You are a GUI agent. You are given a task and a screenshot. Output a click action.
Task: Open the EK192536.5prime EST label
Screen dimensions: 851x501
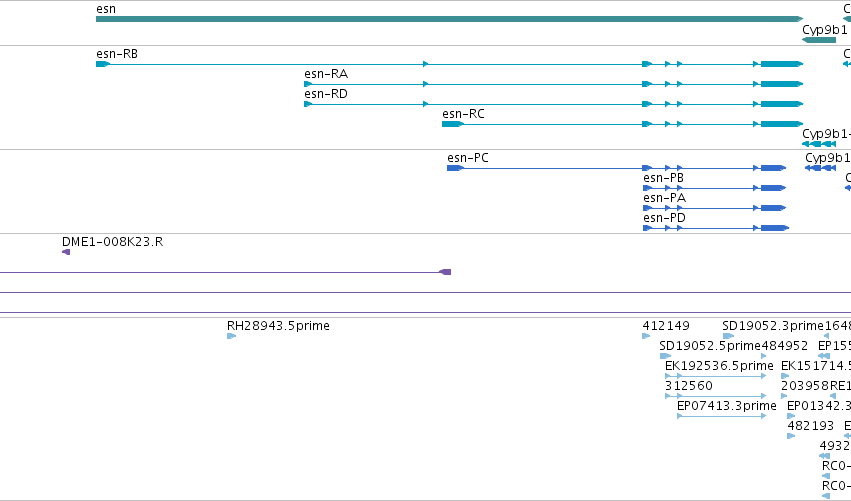(x=719, y=366)
